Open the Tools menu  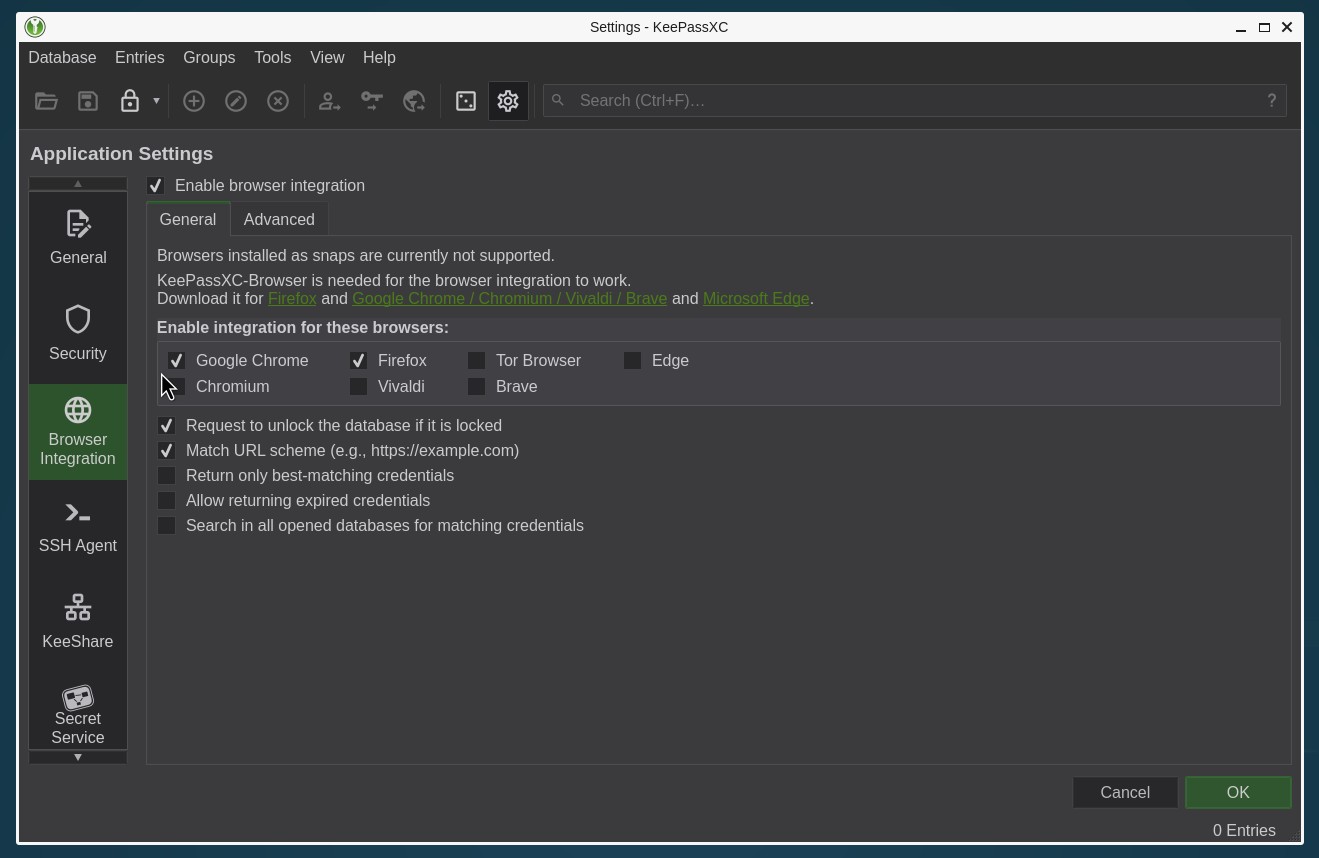coord(272,58)
